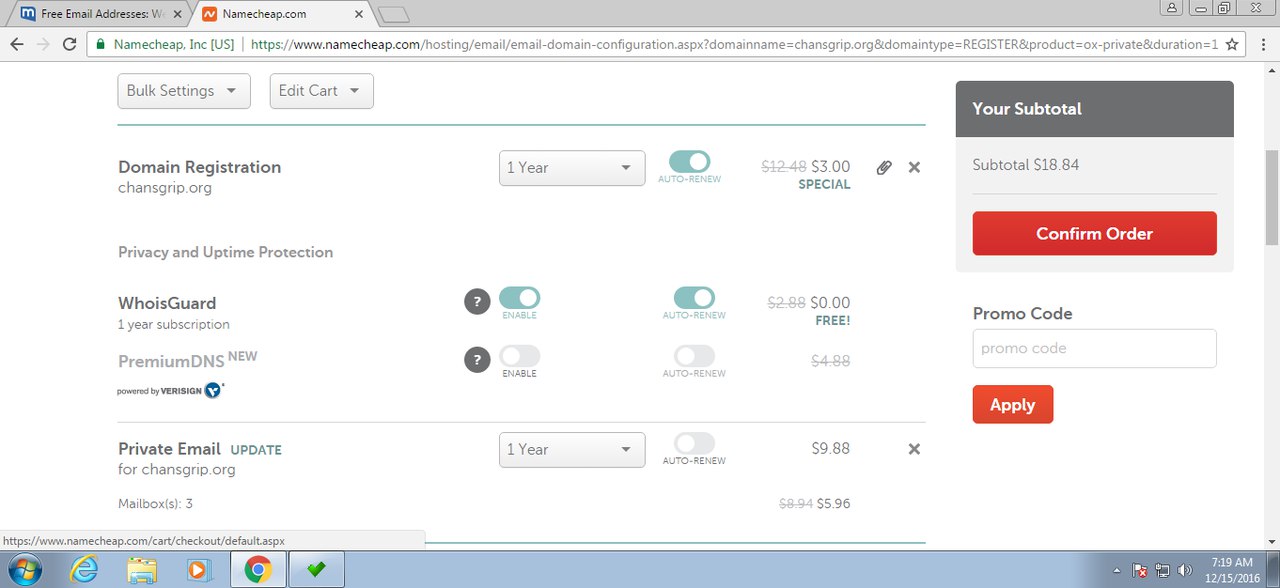This screenshot has width=1280, height=588.
Task: Click the 'Your Subtotal' header
Action: pos(1027,109)
